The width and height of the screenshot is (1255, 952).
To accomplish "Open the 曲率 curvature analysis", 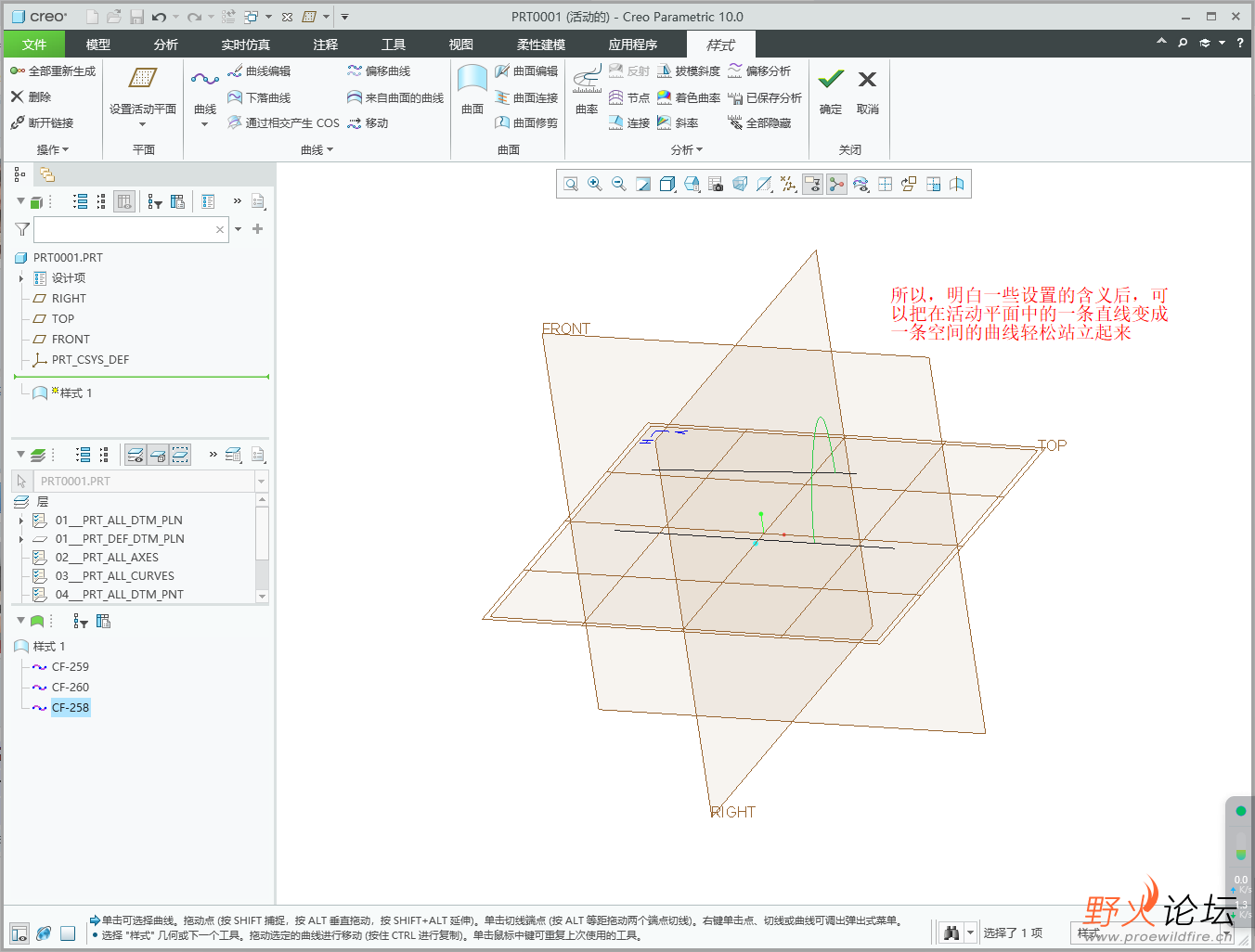I will (587, 90).
